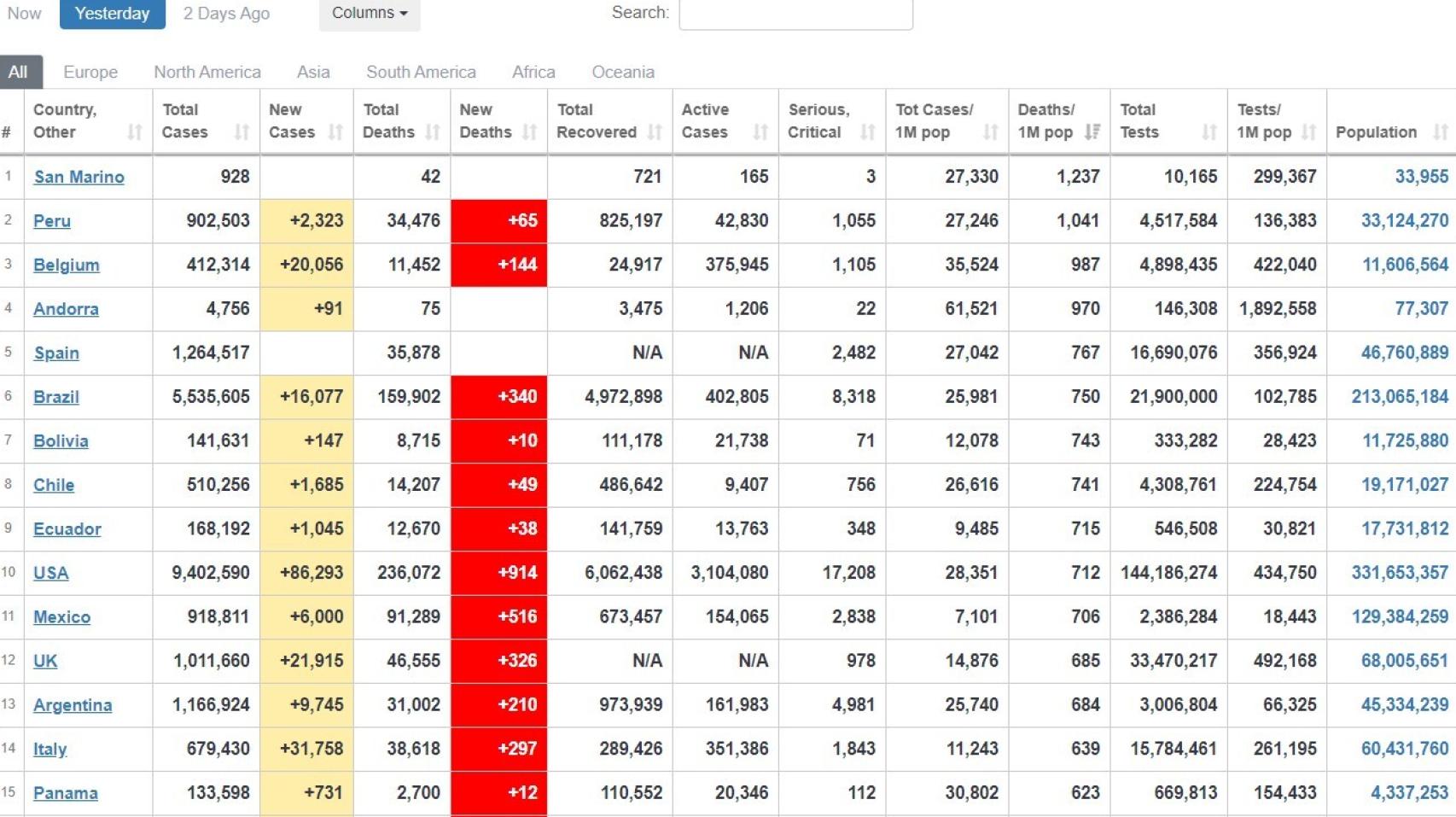Sort by Total Deaths sort icon

click(x=433, y=132)
